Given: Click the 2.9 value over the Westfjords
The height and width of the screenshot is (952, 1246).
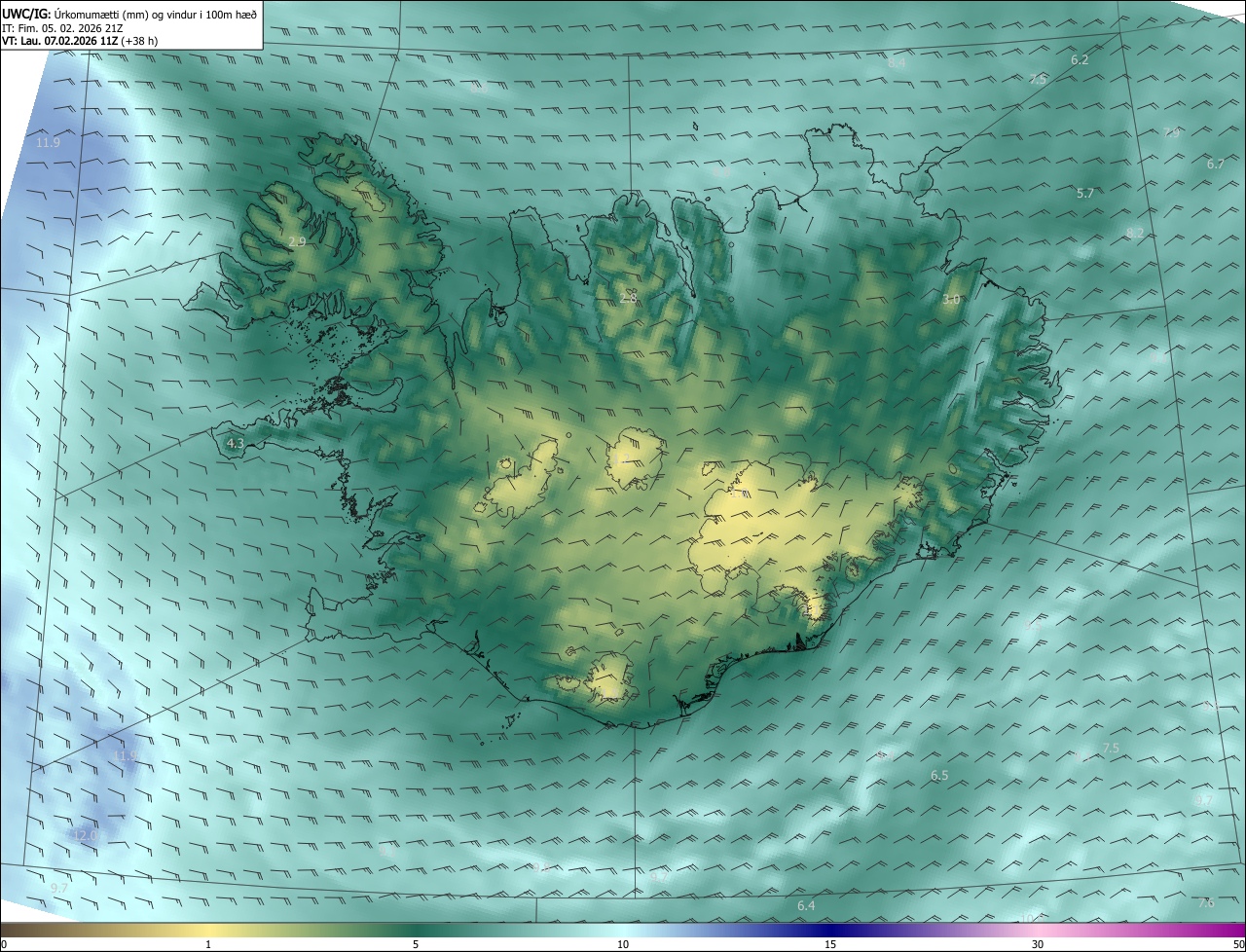Looking at the screenshot, I should [x=297, y=241].
